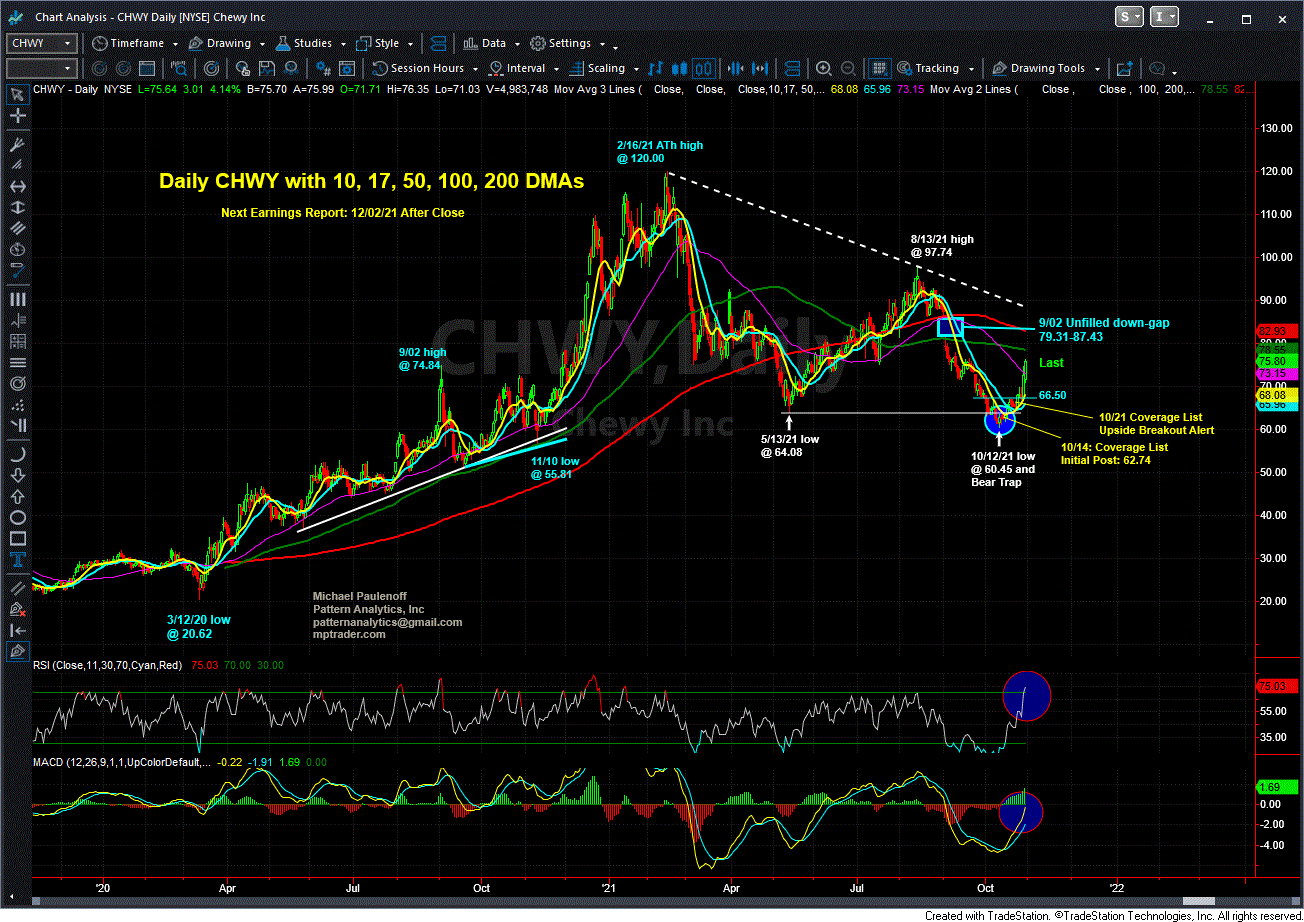The image size is (1304, 922).
Task: Expand the Interval dropdown arrow
Action: [x=555, y=69]
